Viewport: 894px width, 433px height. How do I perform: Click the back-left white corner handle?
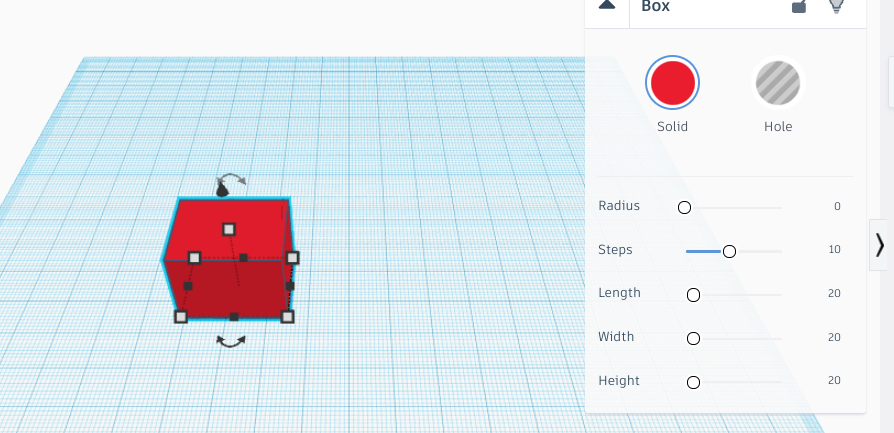pyautogui.click(x=194, y=258)
